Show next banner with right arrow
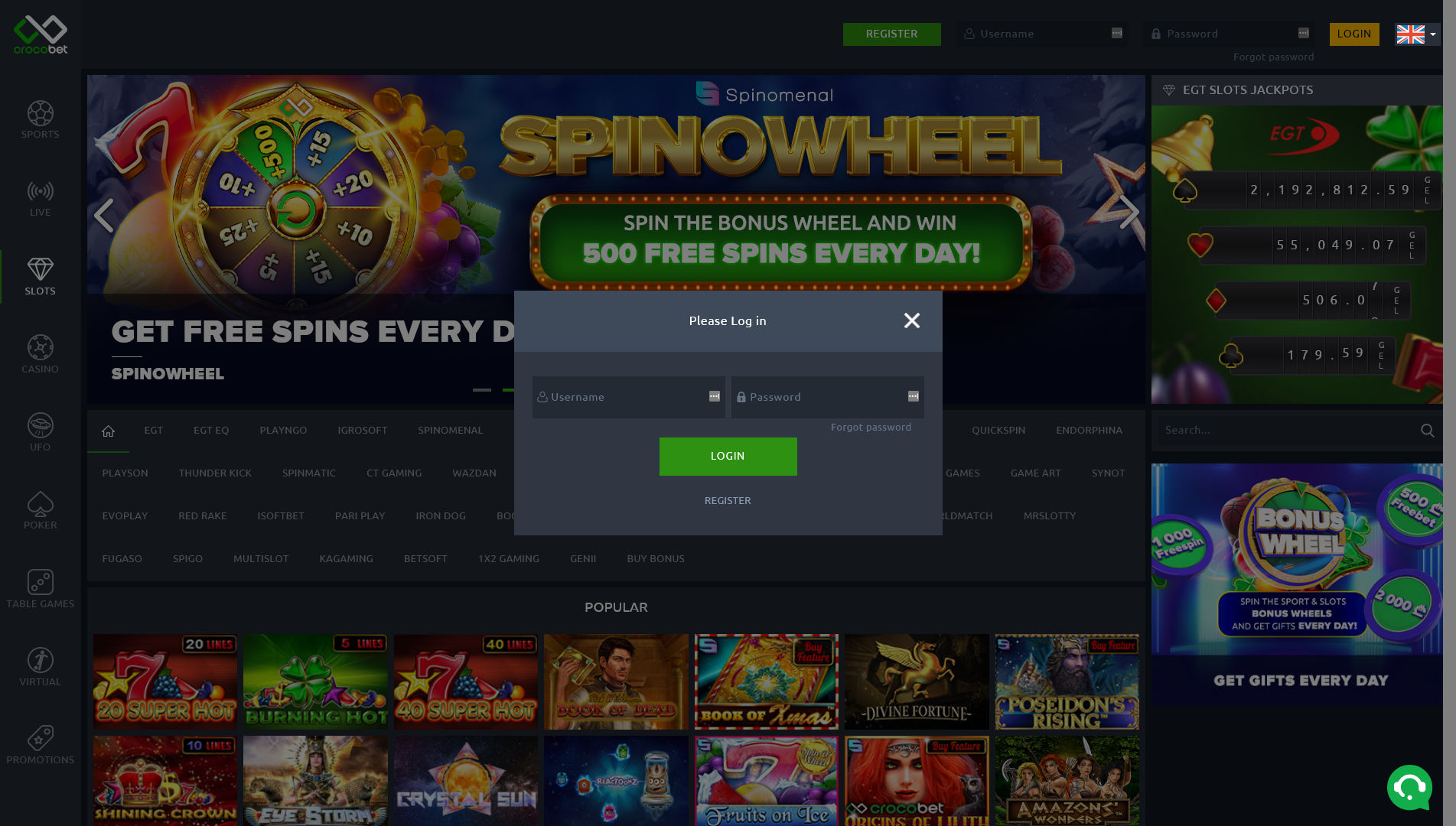 [1129, 213]
